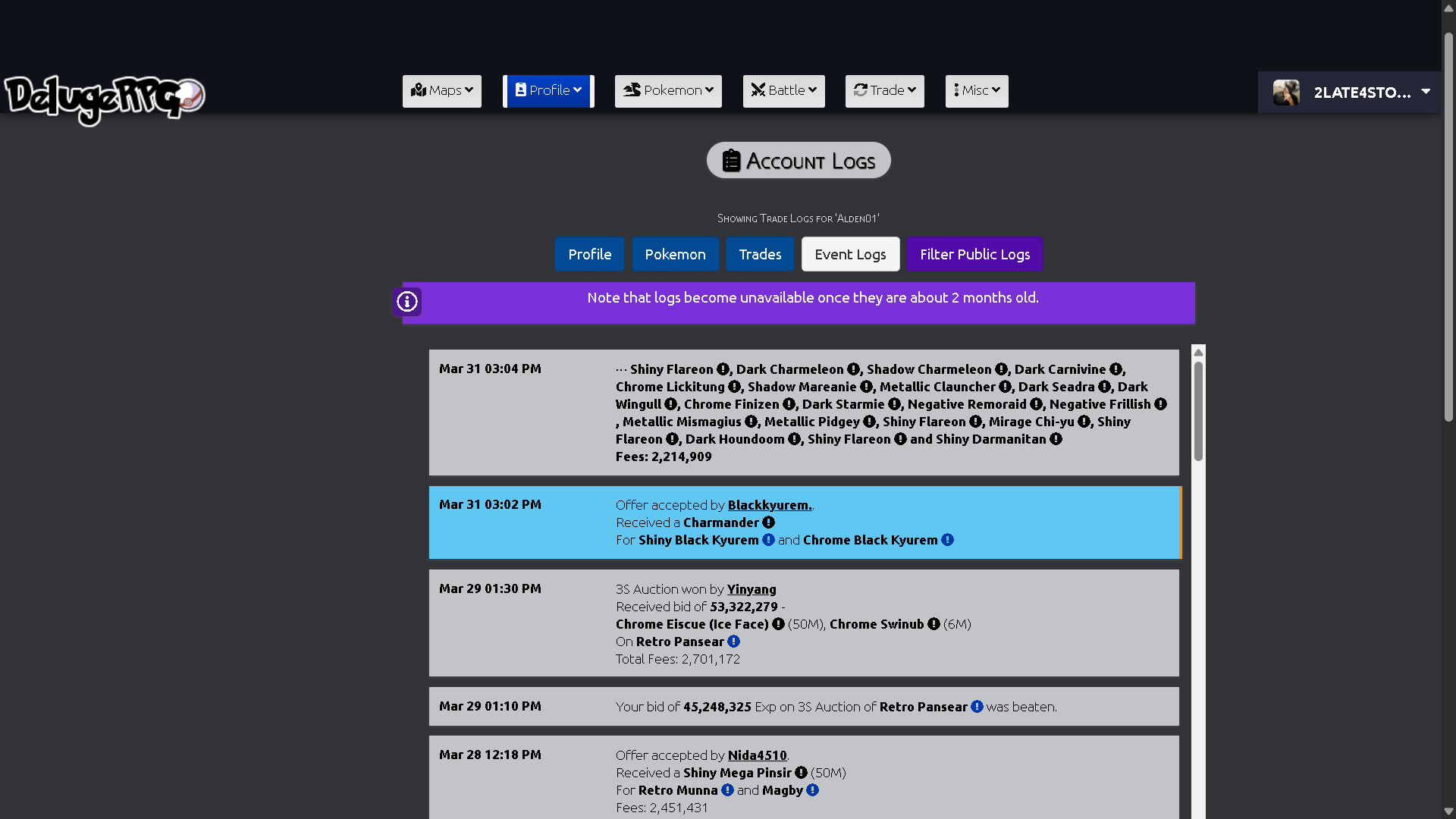Click the '45,248,325' bid amount
Screen dimensions: 1456x819
click(x=717, y=707)
